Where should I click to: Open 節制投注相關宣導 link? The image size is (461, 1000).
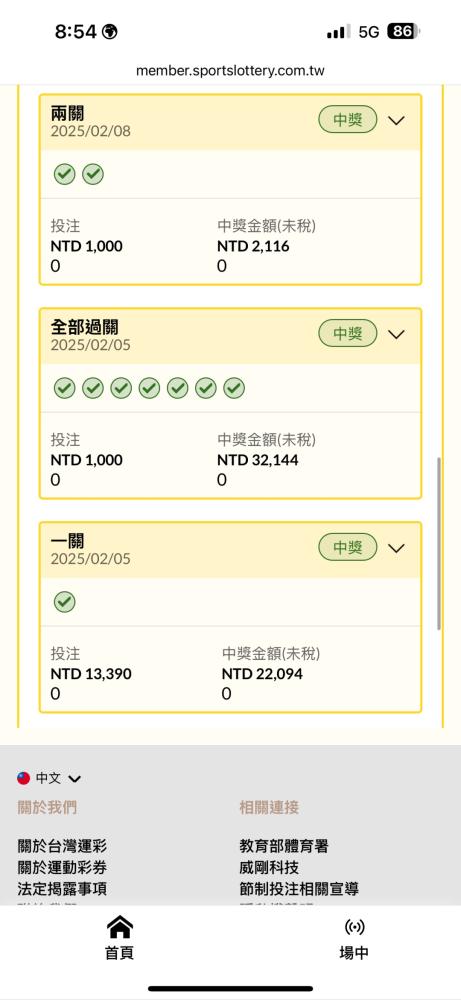[x=299, y=888]
